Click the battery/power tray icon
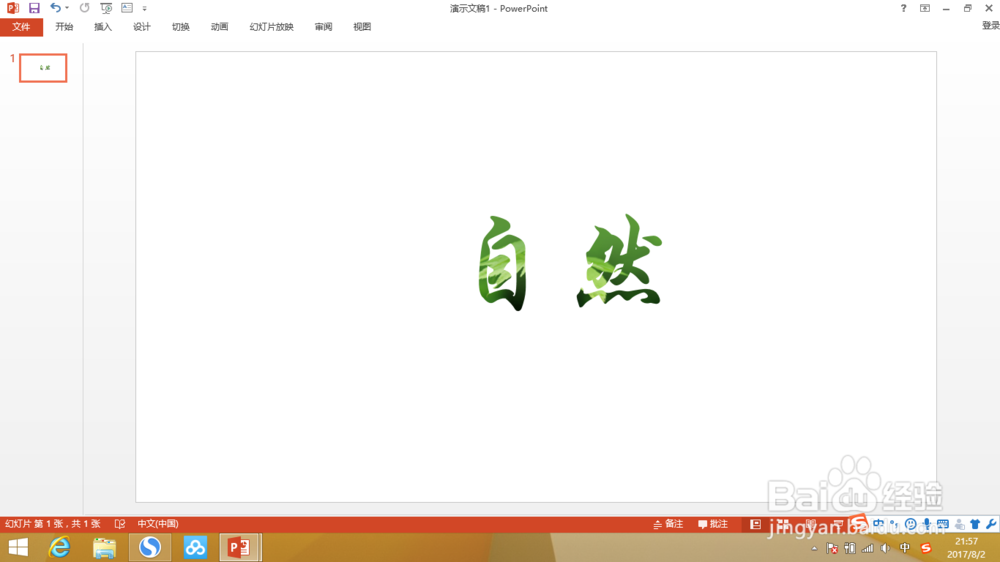The image size is (1000, 562). tap(849, 548)
